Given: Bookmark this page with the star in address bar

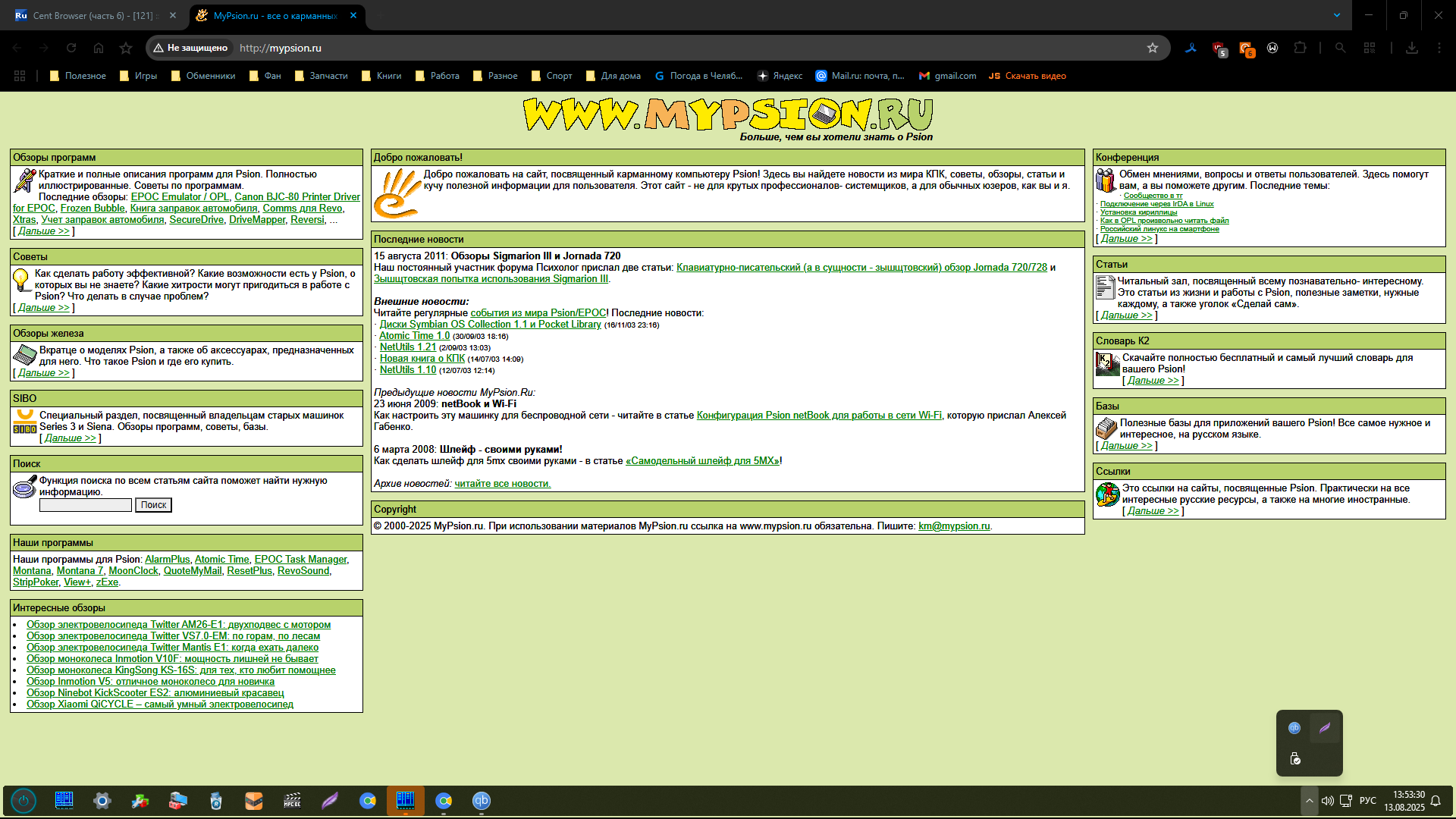Looking at the screenshot, I should [1153, 48].
